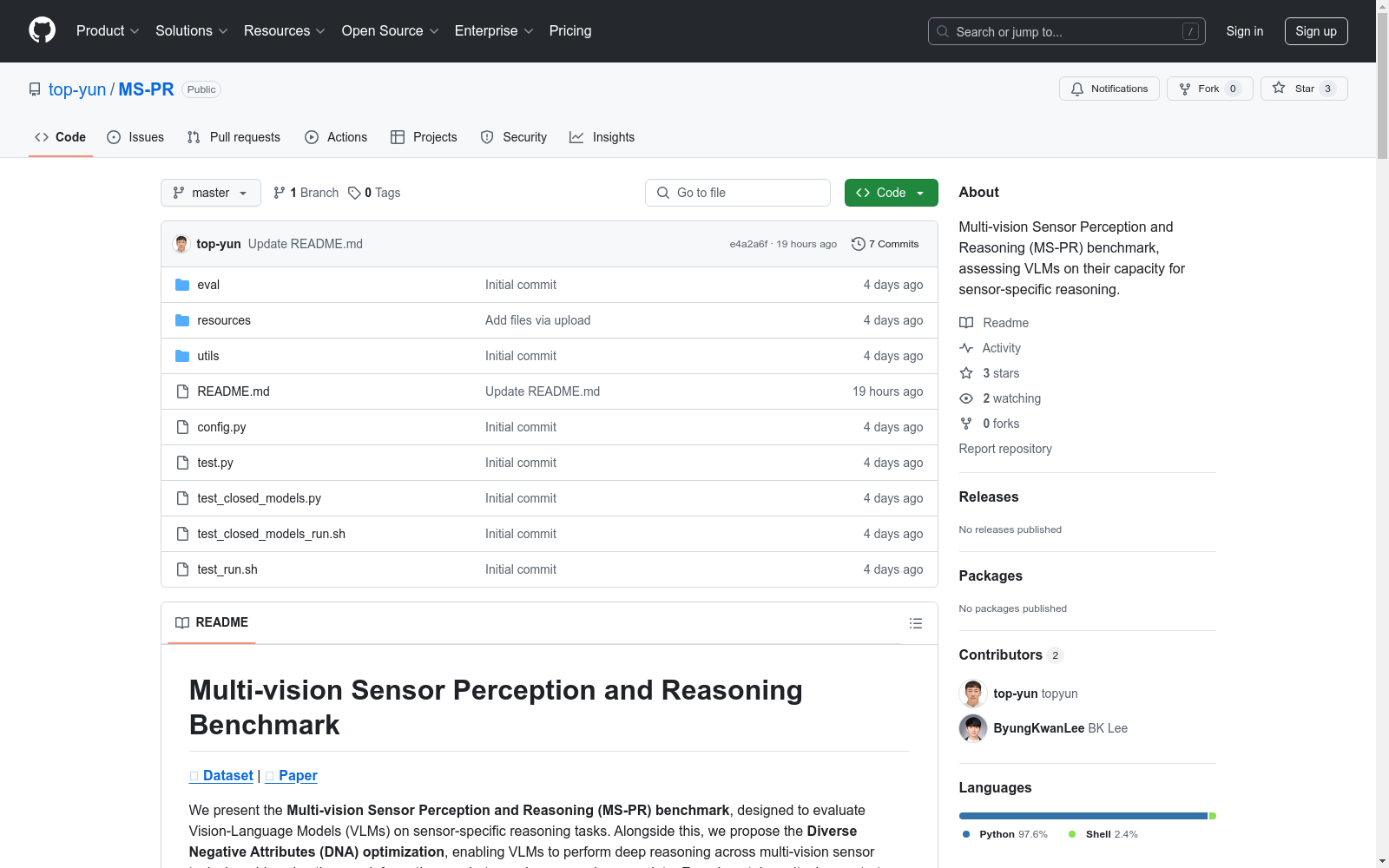Open the Packages heading link
Viewport: 1389px width, 868px height.
point(991,576)
